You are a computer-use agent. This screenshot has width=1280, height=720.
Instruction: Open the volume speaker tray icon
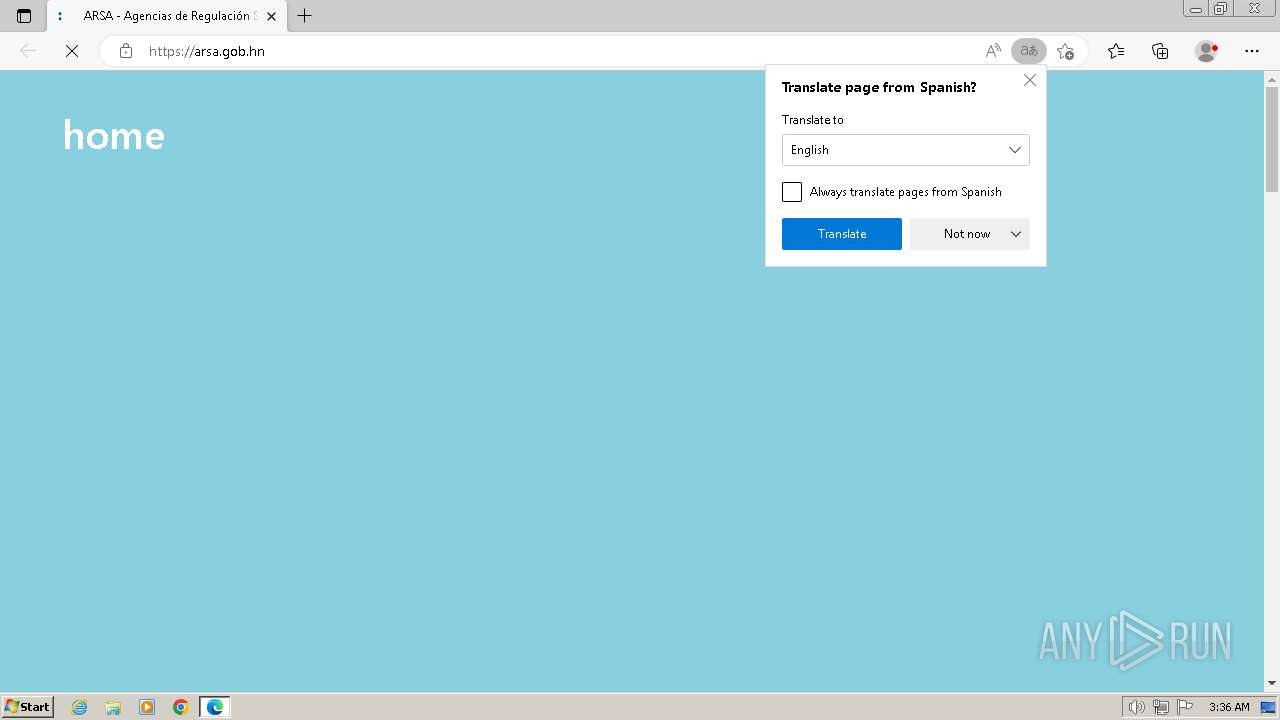tap(1137, 707)
